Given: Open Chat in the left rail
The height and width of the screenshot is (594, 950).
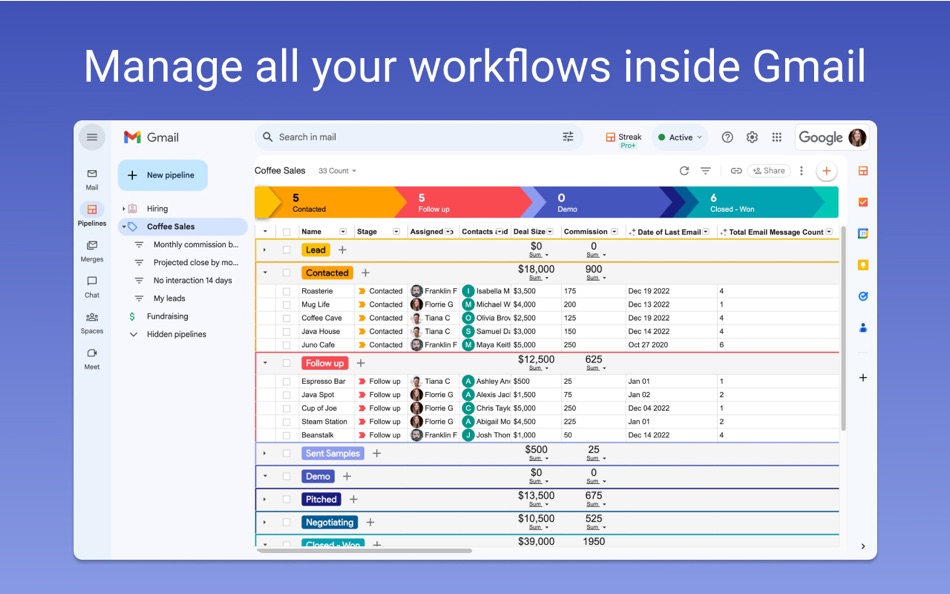Looking at the screenshot, I should pyautogui.click(x=92, y=287).
